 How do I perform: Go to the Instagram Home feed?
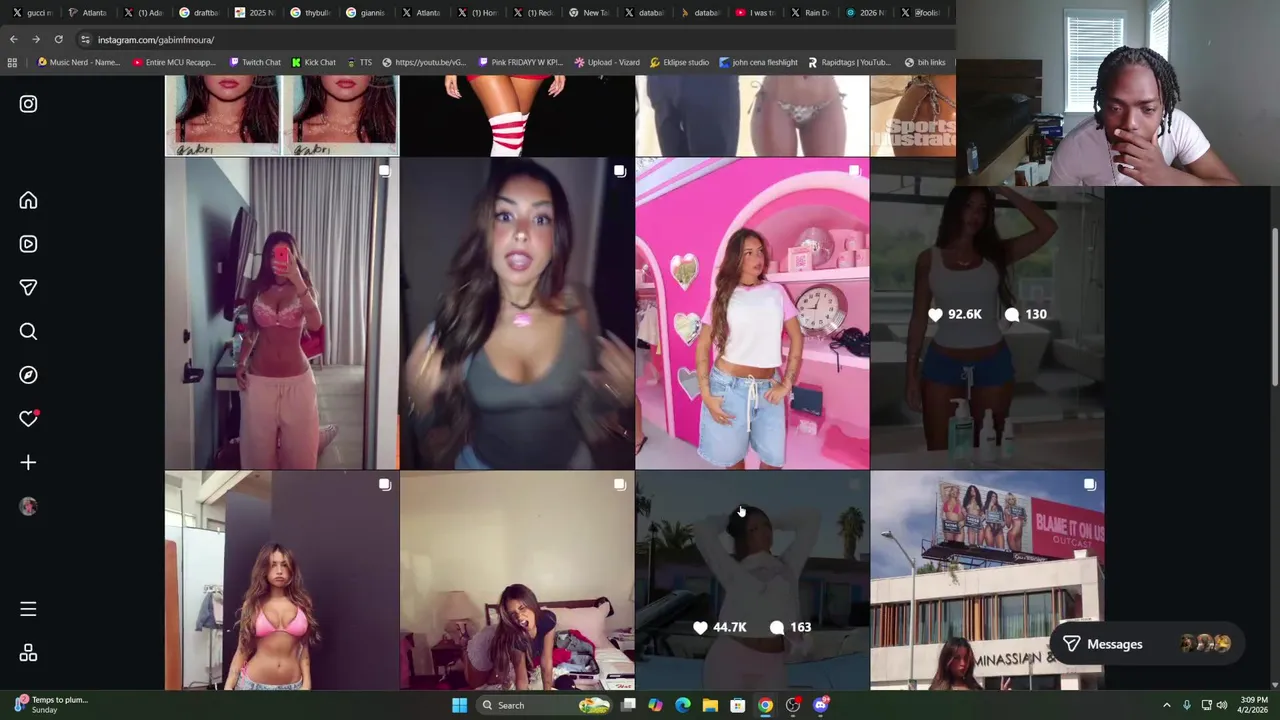[x=28, y=201]
